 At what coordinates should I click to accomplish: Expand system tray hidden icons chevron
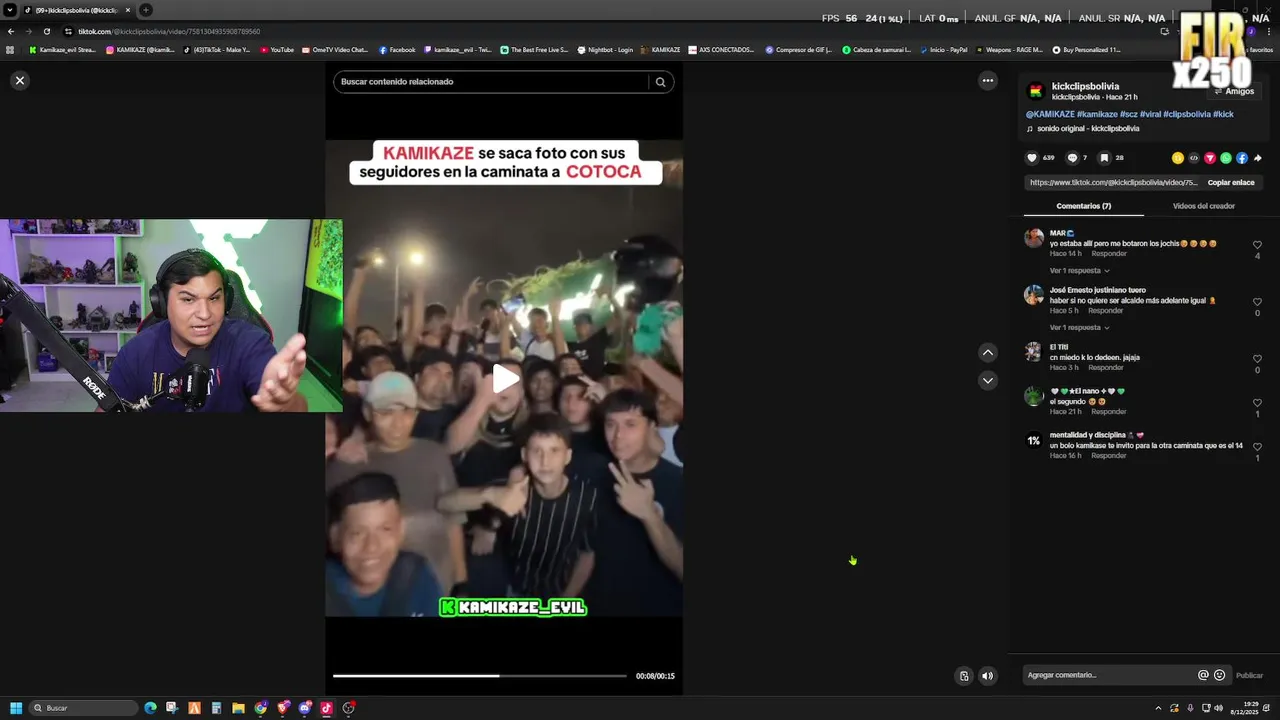point(1158,708)
